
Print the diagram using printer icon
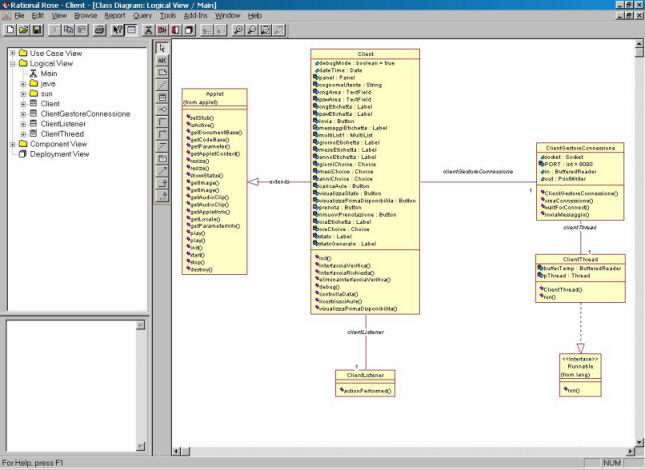pos(100,30)
